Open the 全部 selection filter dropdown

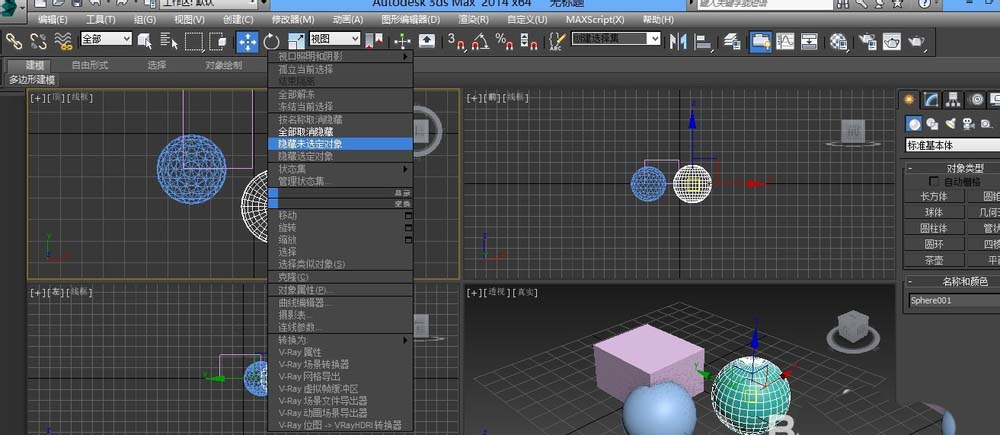click(x=106, y=39)
